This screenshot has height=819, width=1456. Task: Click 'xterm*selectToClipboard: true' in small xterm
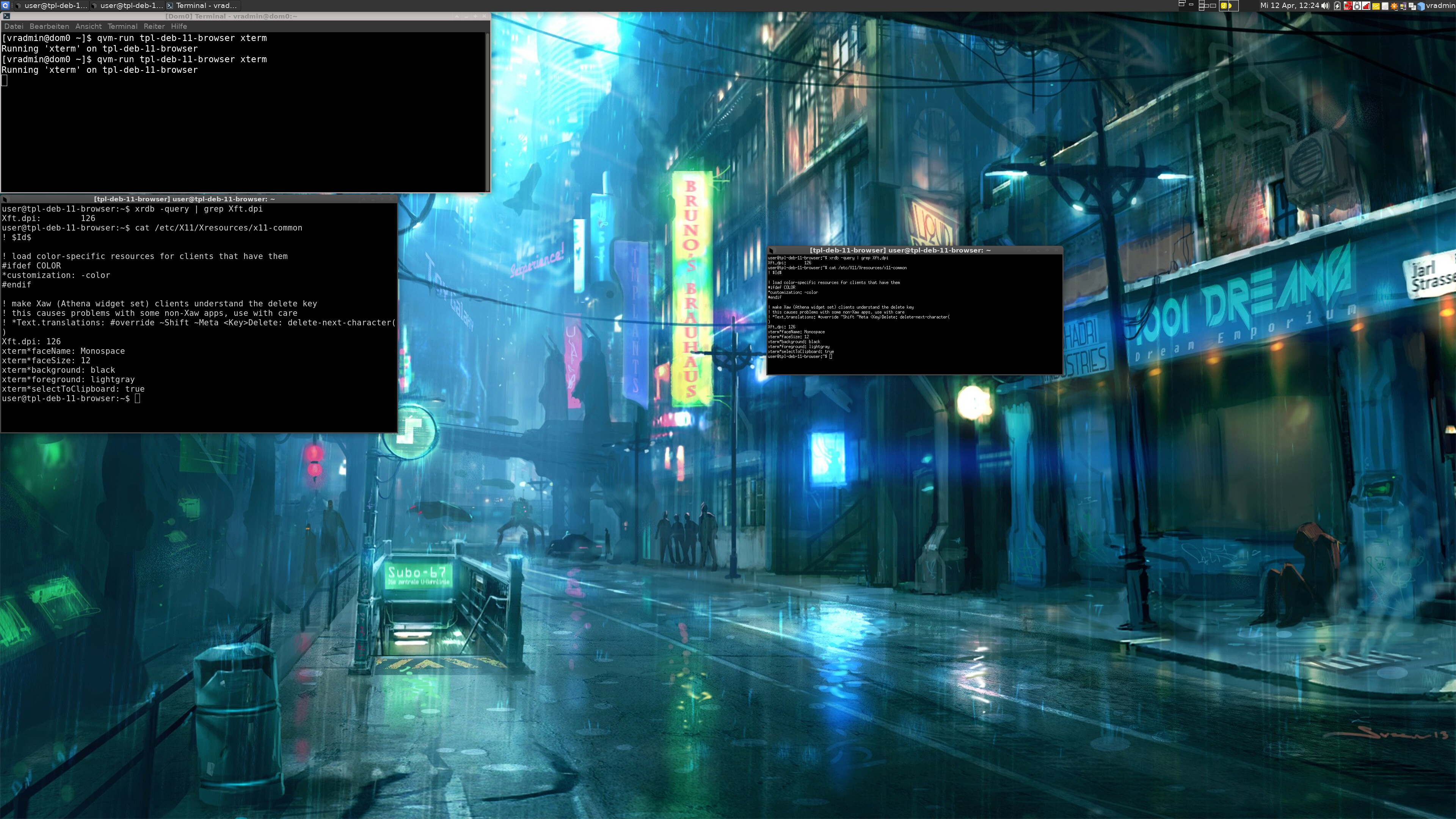coord(800,351)
